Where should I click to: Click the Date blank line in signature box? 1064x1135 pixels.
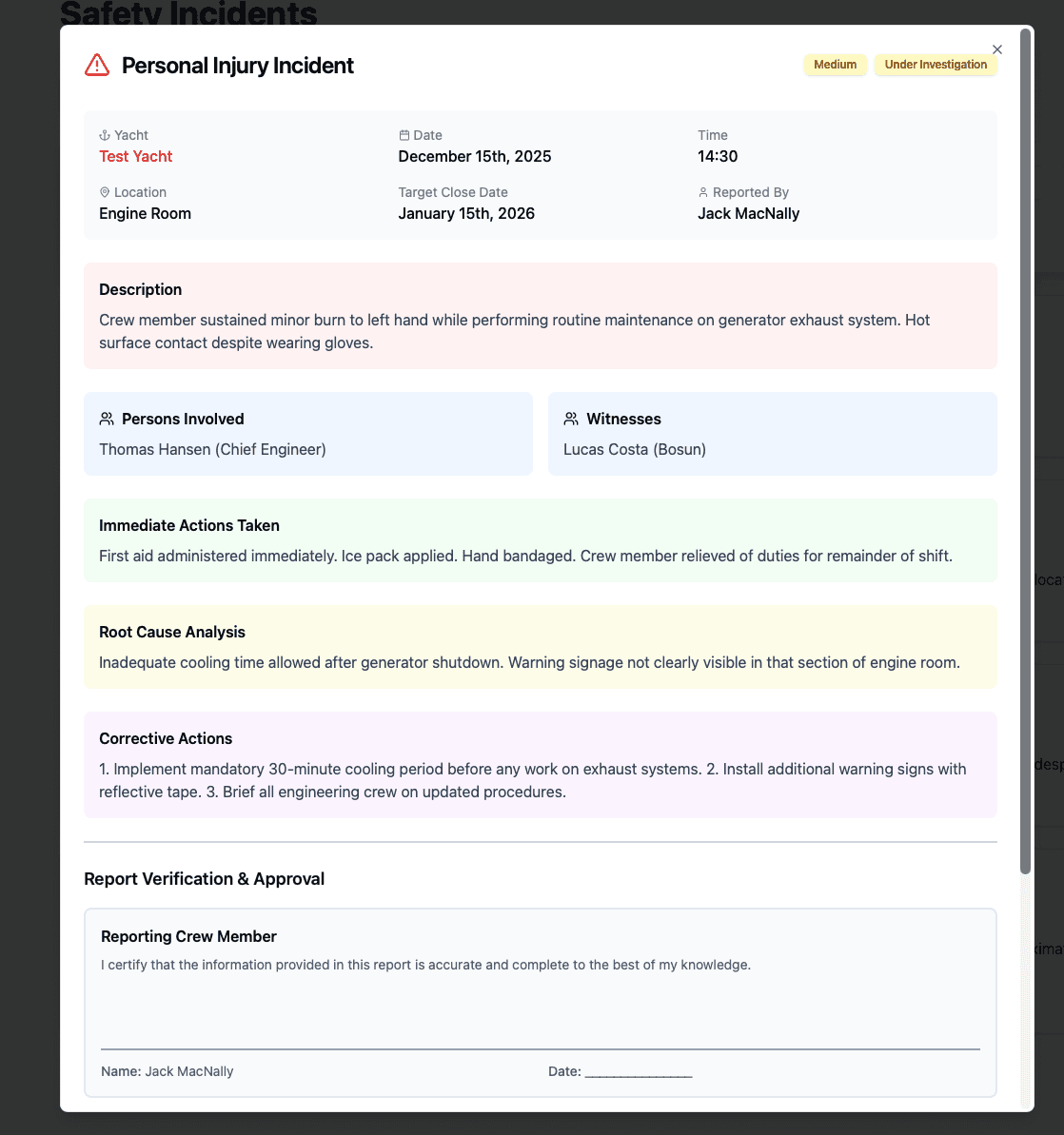coord(638,1072)
